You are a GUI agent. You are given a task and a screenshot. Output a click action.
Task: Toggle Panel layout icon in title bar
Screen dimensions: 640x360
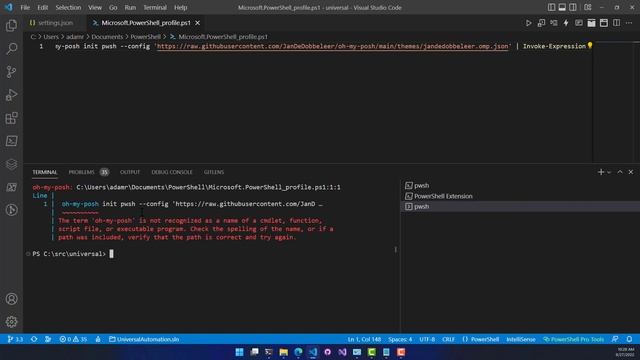coord(562,7)
